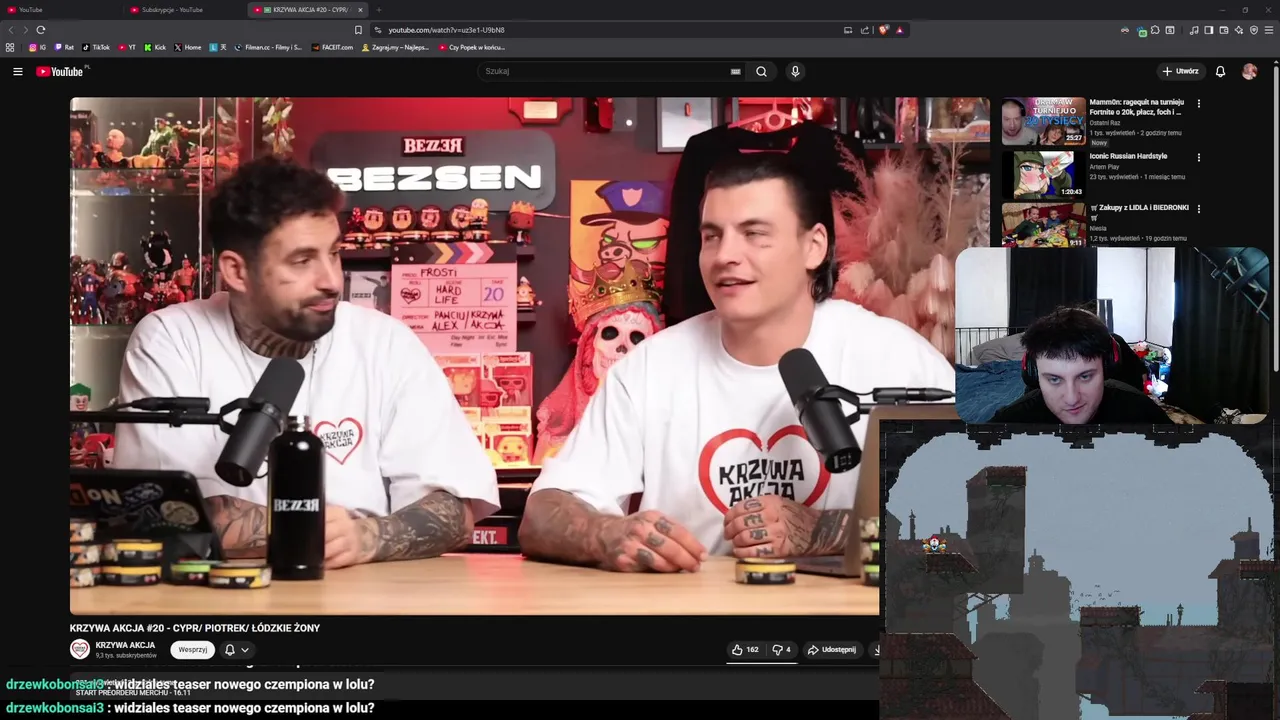Open the TikTok bookmark
The width and height of the screenshot is (1280, 720).
coord(96,47)
